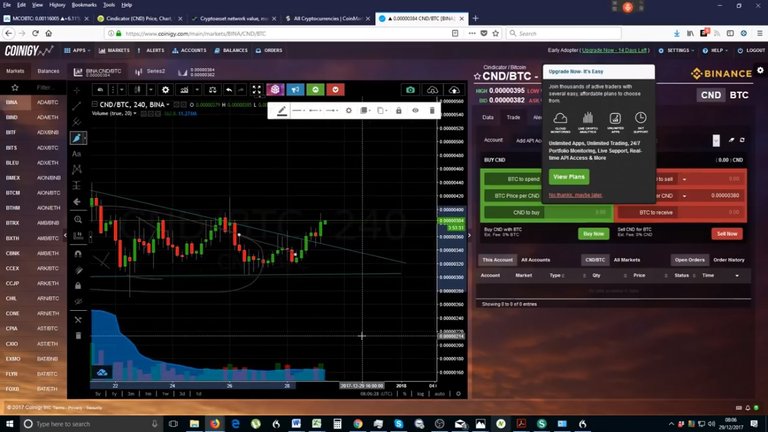Expand CND/BTC, 240, BINA legend dropdown

168,104
